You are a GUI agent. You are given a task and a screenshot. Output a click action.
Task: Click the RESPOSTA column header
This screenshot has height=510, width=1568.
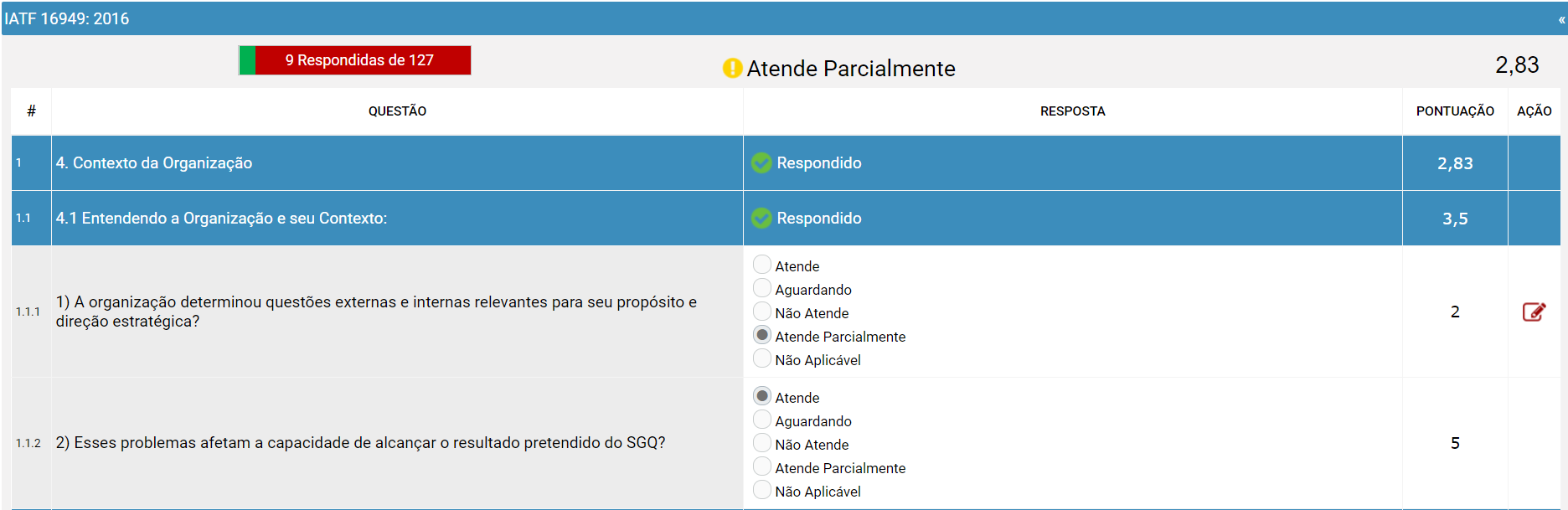pyautogui.click(x=1072, y=111)
